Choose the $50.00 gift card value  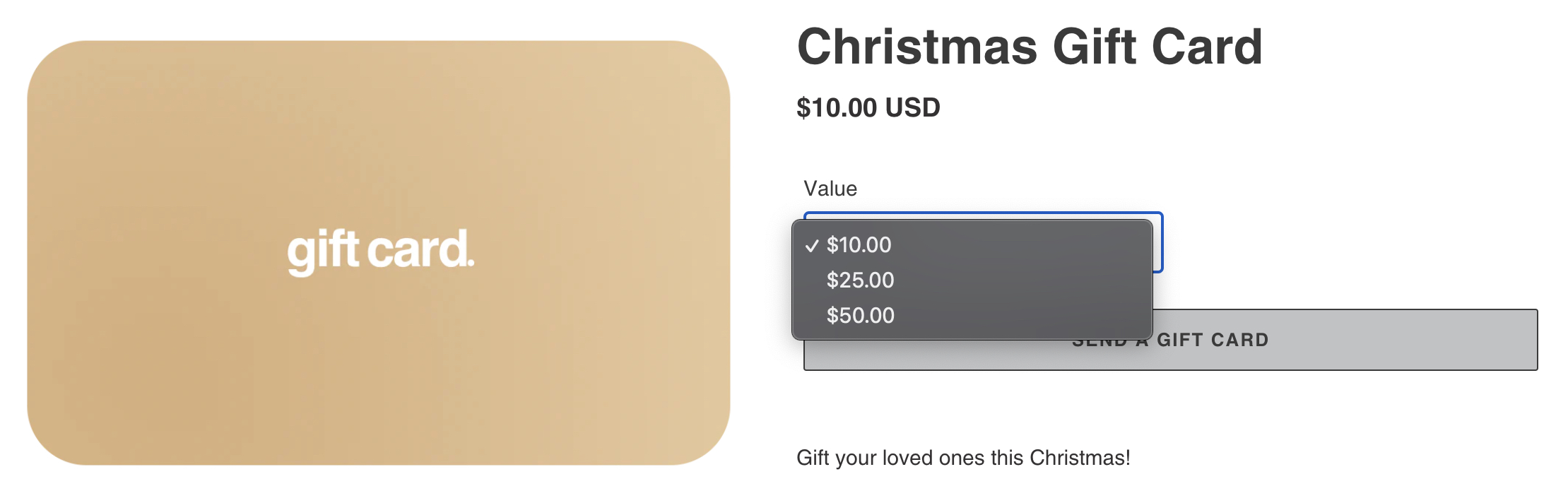(860, 316)
